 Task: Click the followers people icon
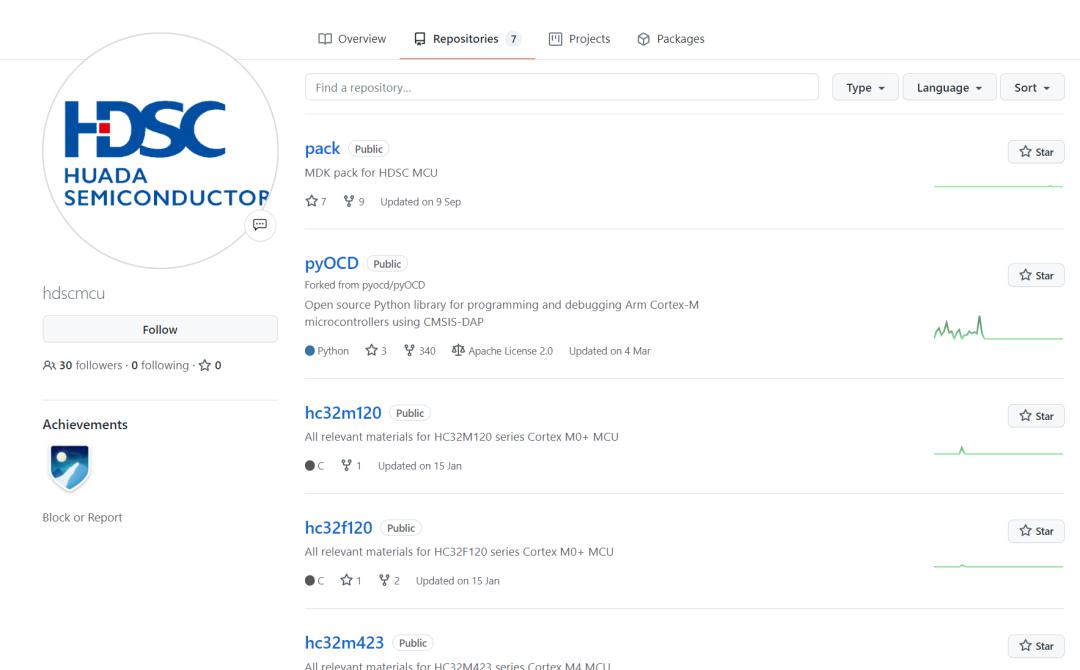click(x=49, y=366)
